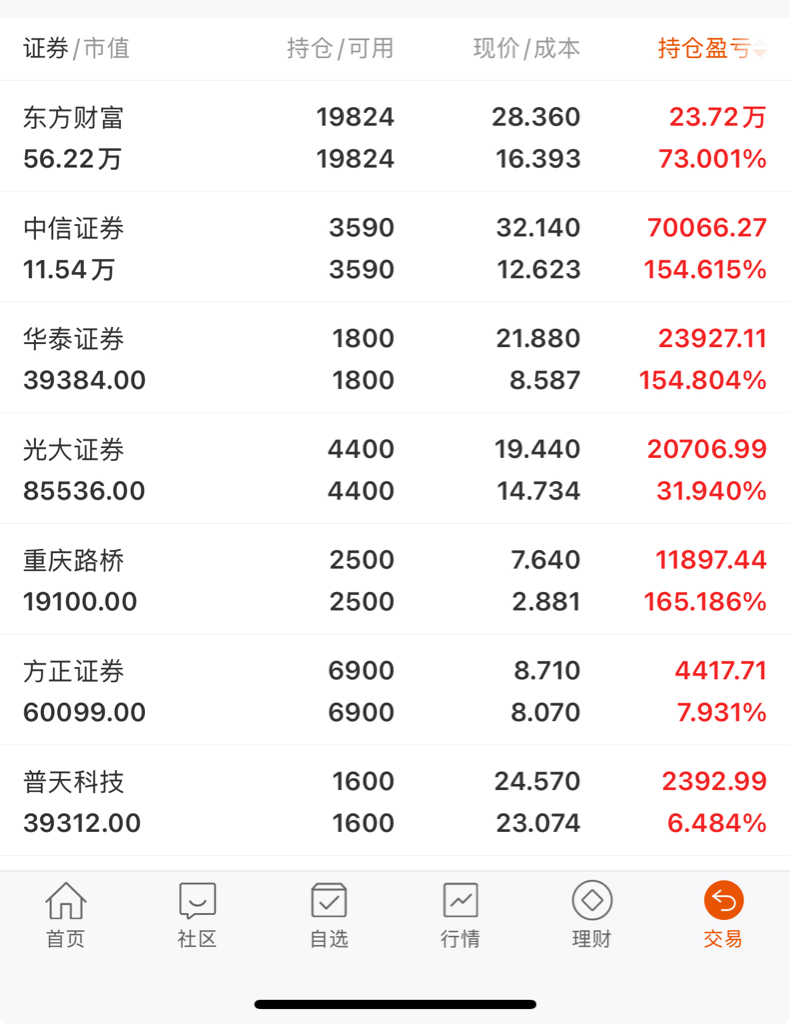Open the 华泰证券 holding row

pyautogui.click(x=395, y=359)
